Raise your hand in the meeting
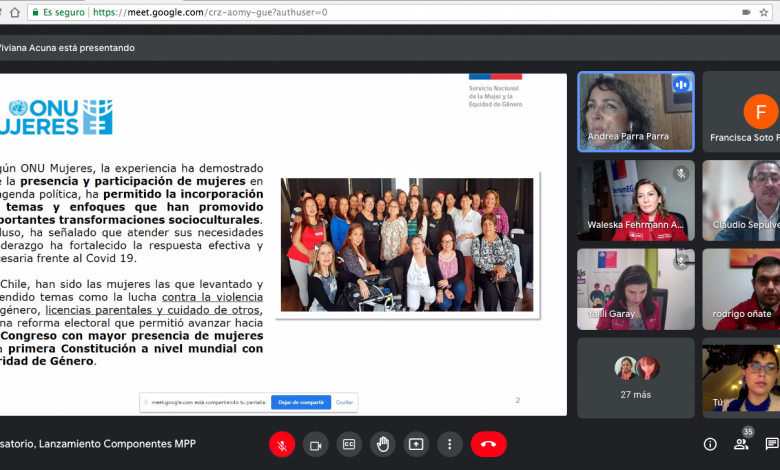This screenshot has height=470, width=780. [382, 444]
